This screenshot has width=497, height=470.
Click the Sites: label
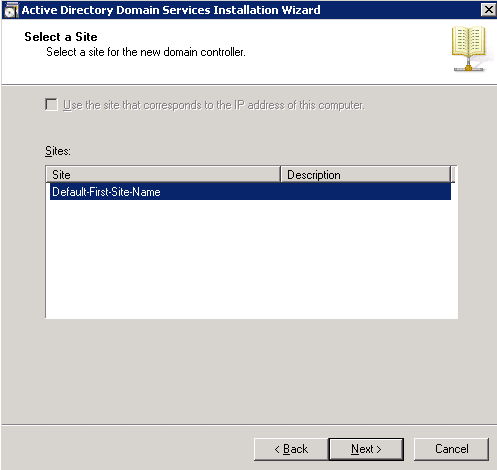click(58, 151)
